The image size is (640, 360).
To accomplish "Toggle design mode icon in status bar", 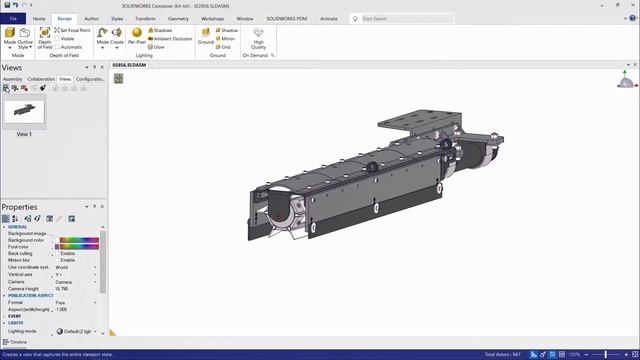I will tap(533, 354).
